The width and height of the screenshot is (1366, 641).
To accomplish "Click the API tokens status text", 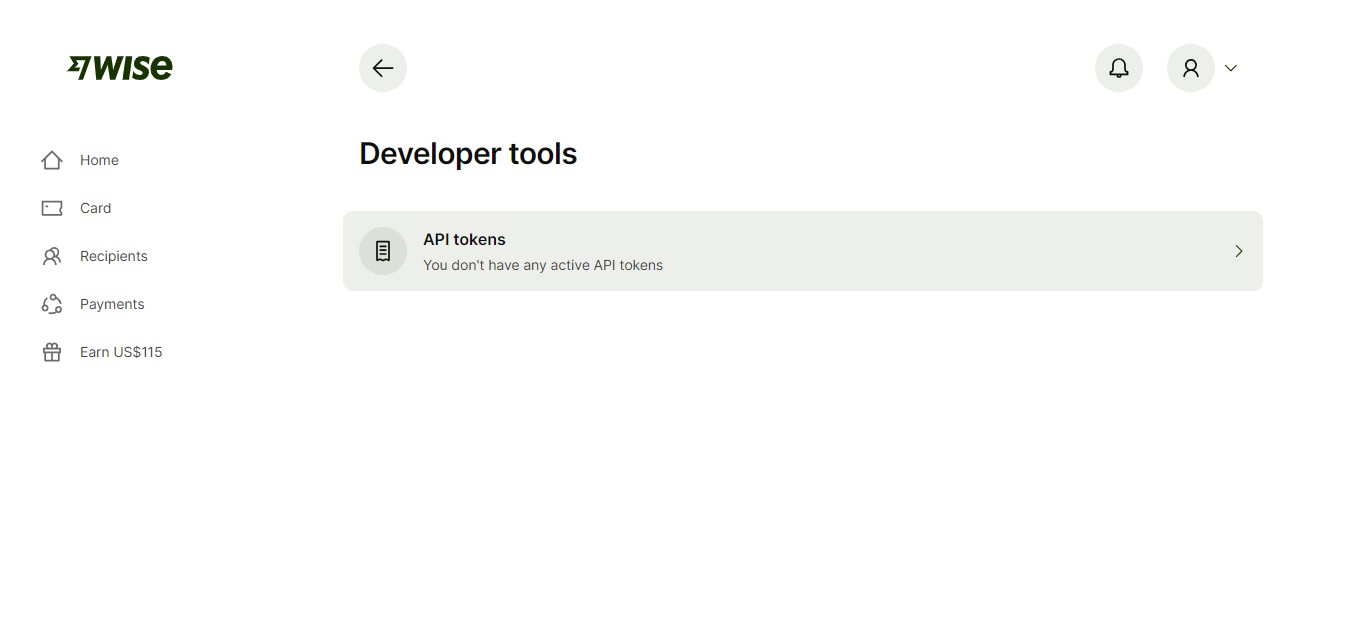I will point(543,265).
